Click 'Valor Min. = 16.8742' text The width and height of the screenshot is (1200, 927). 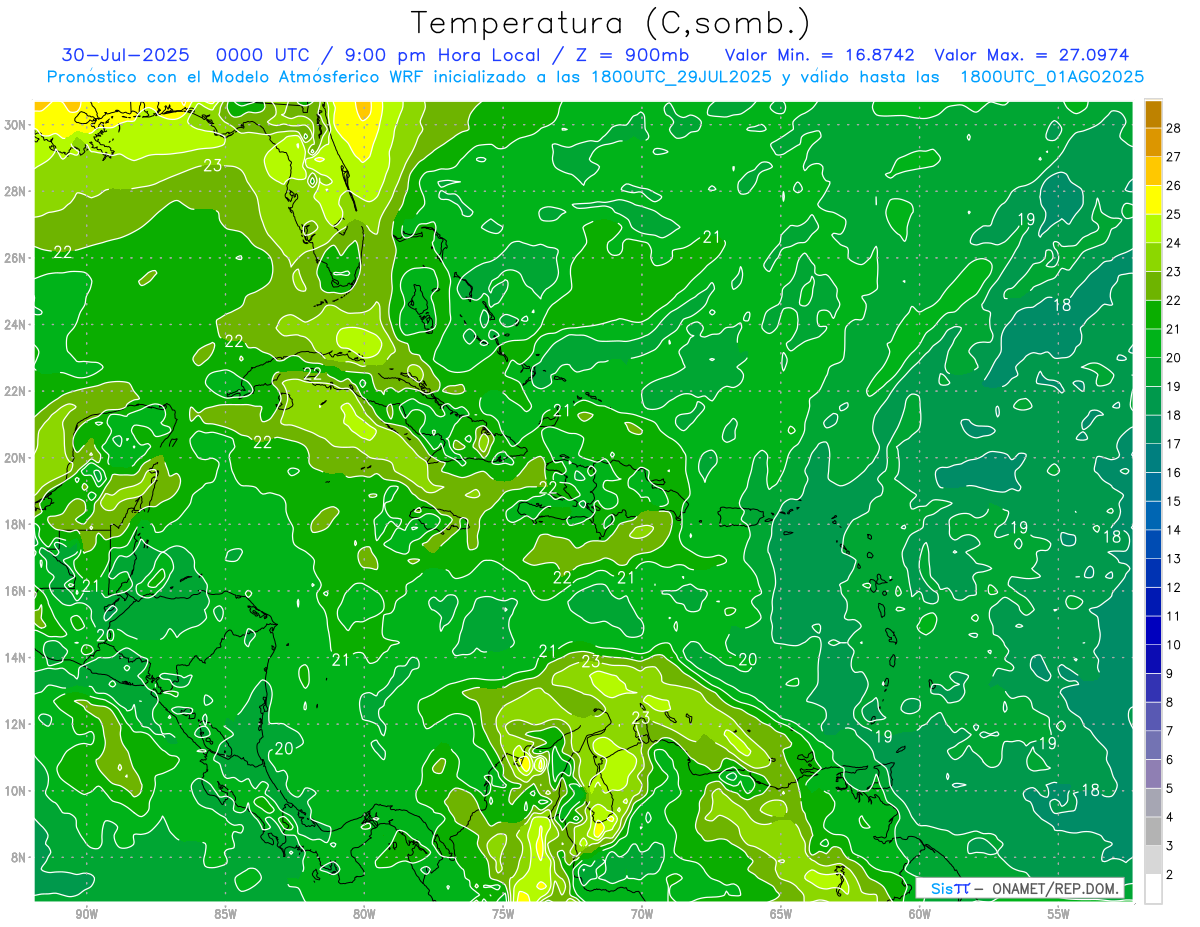tap(820, 55)
